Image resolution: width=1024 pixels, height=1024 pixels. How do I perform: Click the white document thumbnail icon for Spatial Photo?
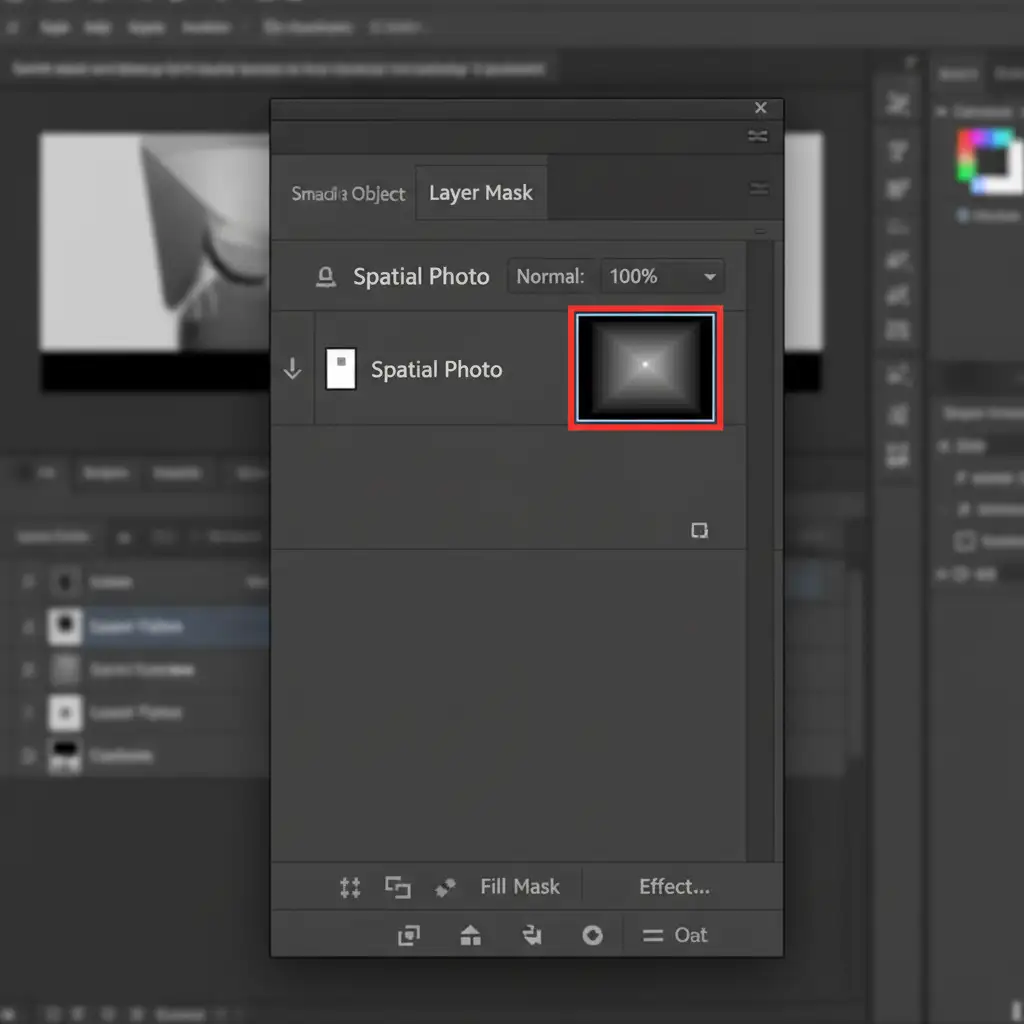[x=341, y=369]
